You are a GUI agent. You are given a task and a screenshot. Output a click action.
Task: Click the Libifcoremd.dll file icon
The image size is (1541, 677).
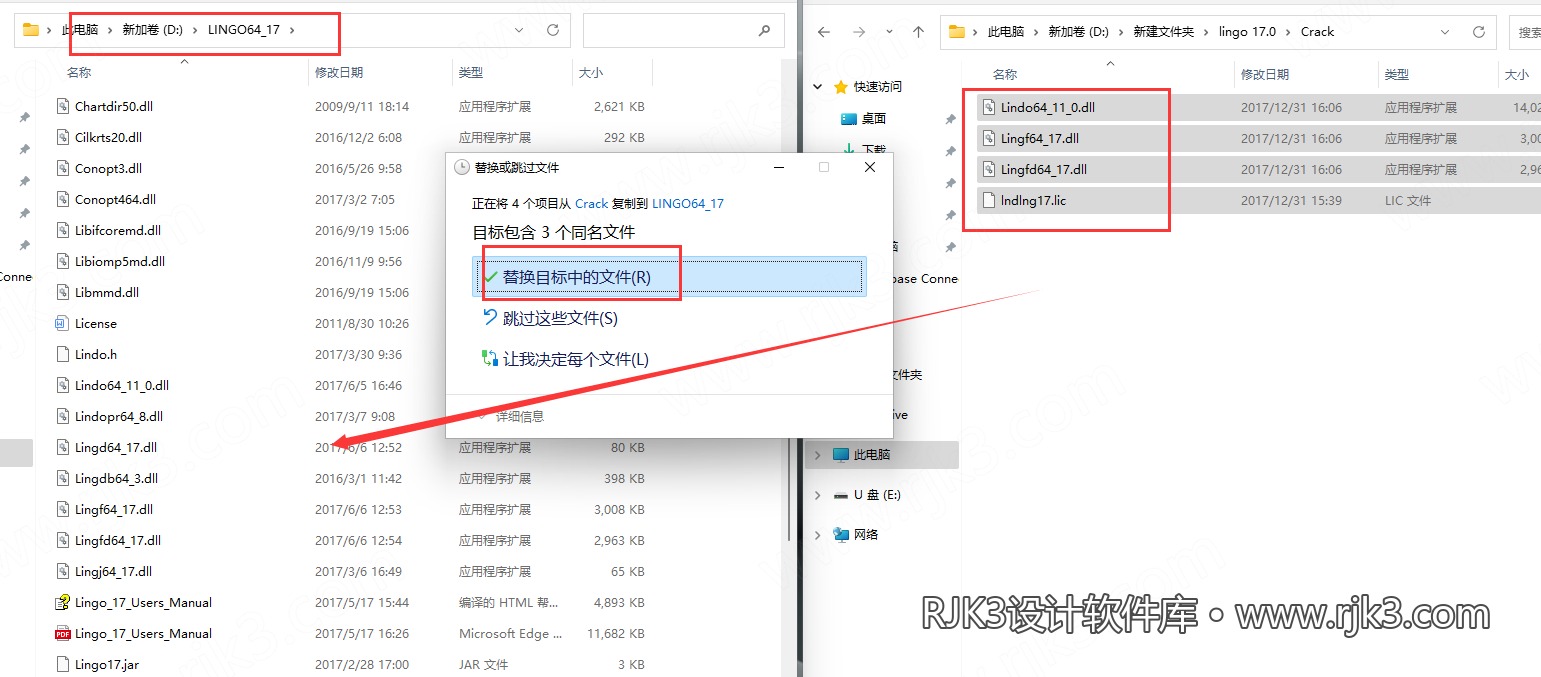click(x=63, y=230)
